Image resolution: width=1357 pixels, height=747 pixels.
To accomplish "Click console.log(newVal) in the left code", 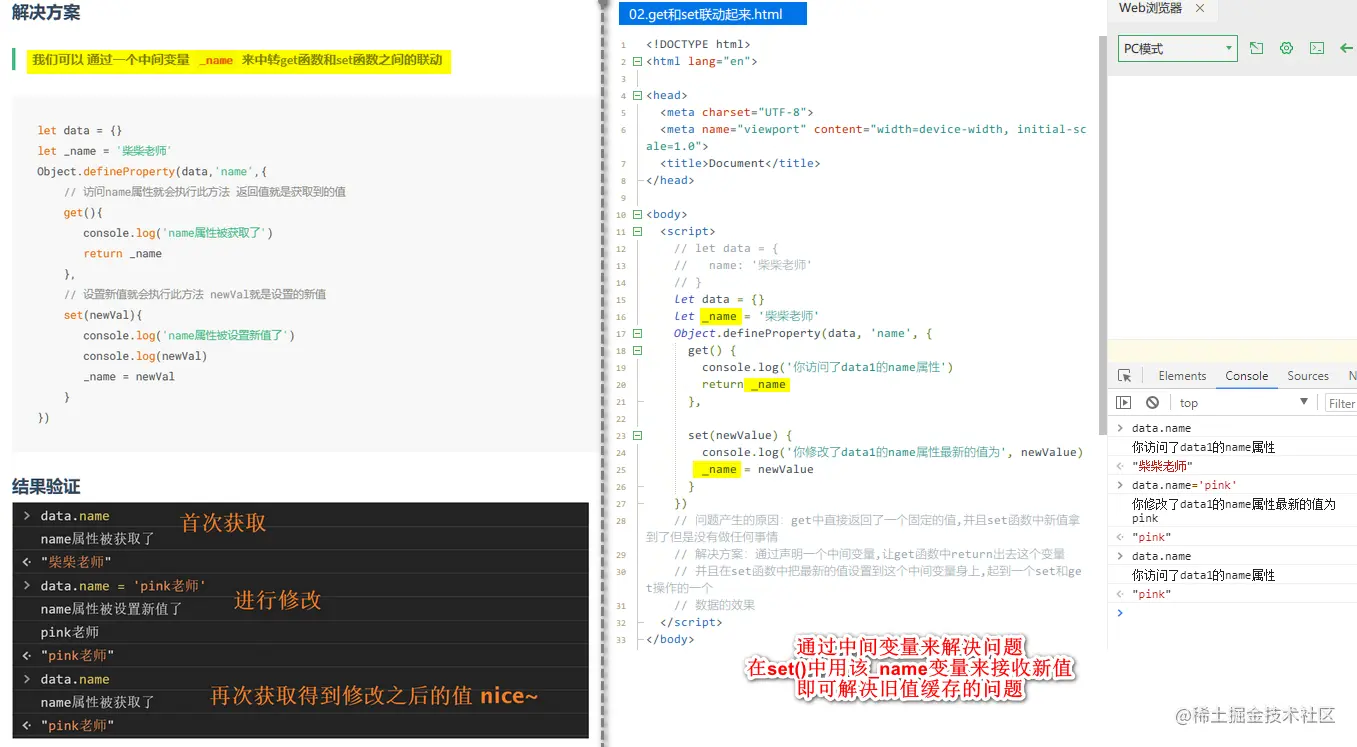I will [x=145, y=356].
